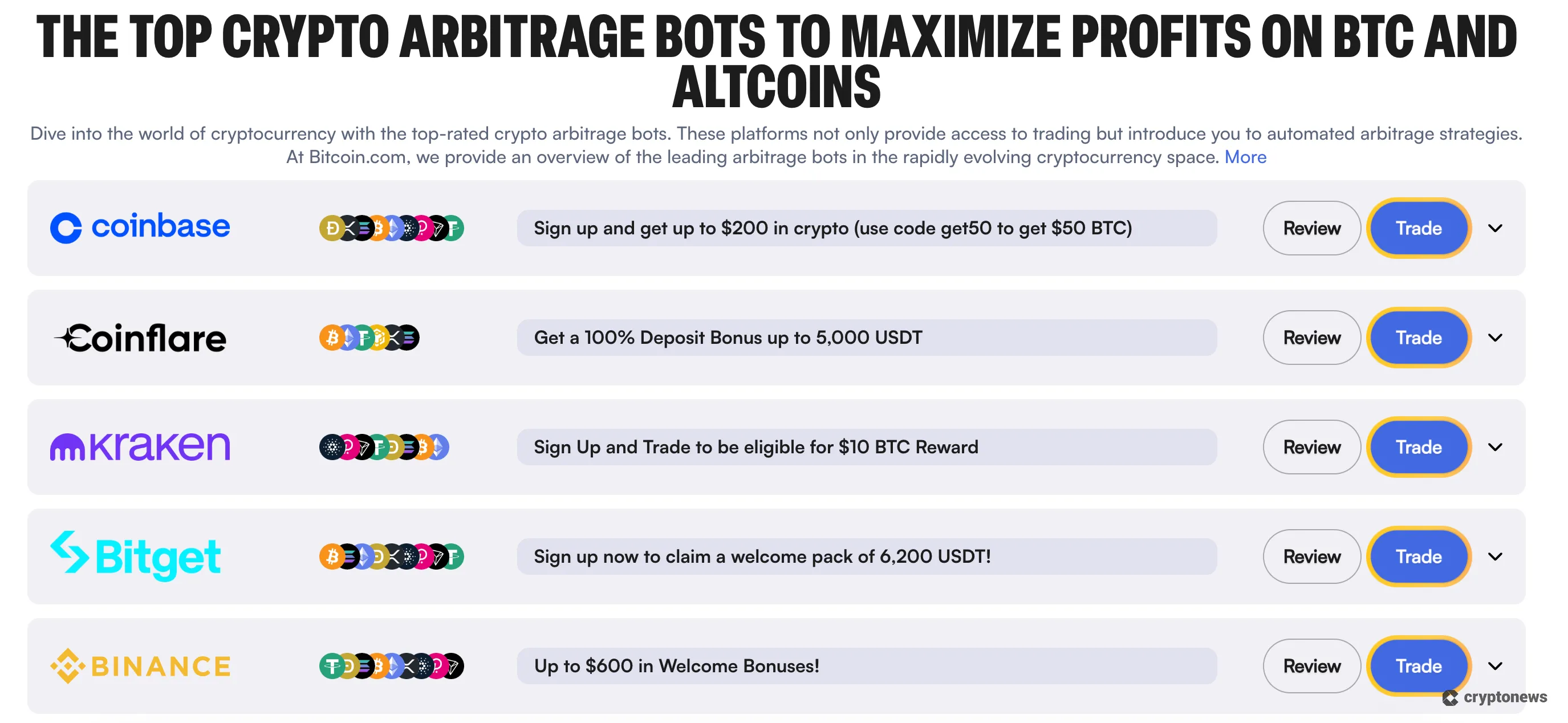
Task: Click the Ethereum icon in the Coinbase row
Action: [394, 228]
